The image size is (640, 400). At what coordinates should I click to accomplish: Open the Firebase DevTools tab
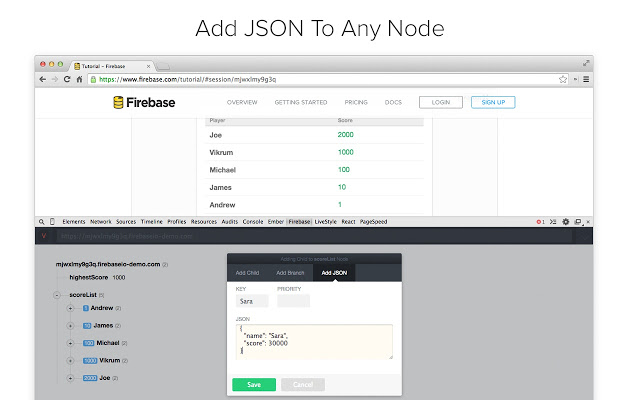(x=299, y=222)
